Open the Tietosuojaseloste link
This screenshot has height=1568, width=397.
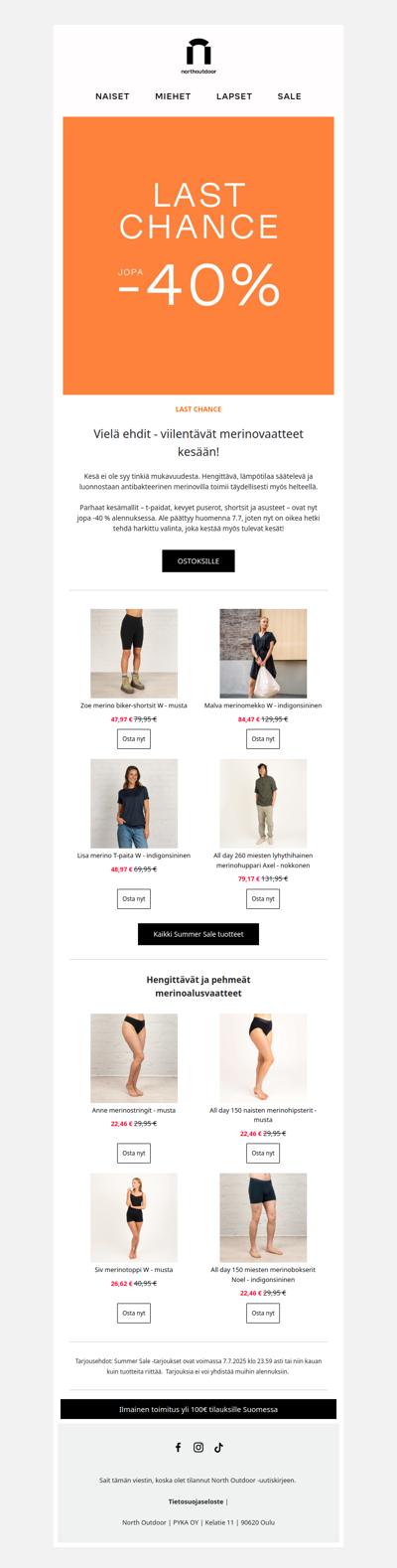click(196, 1501)
